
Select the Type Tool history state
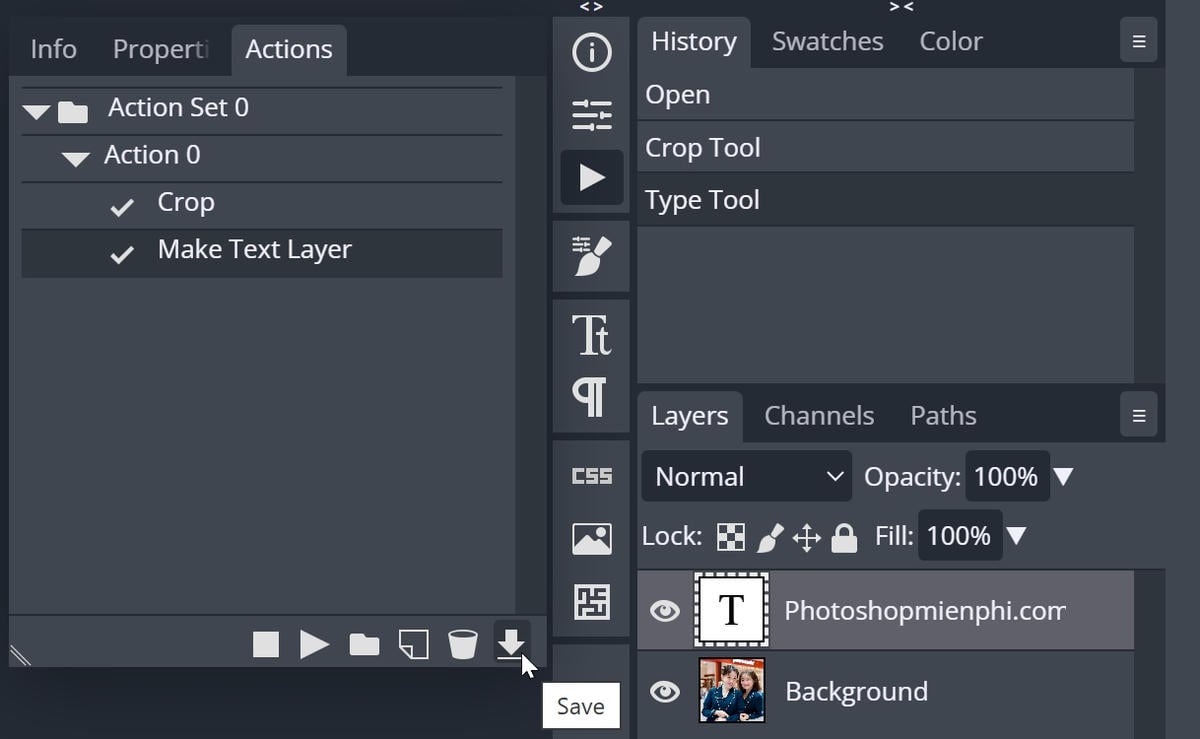point(886,200)
